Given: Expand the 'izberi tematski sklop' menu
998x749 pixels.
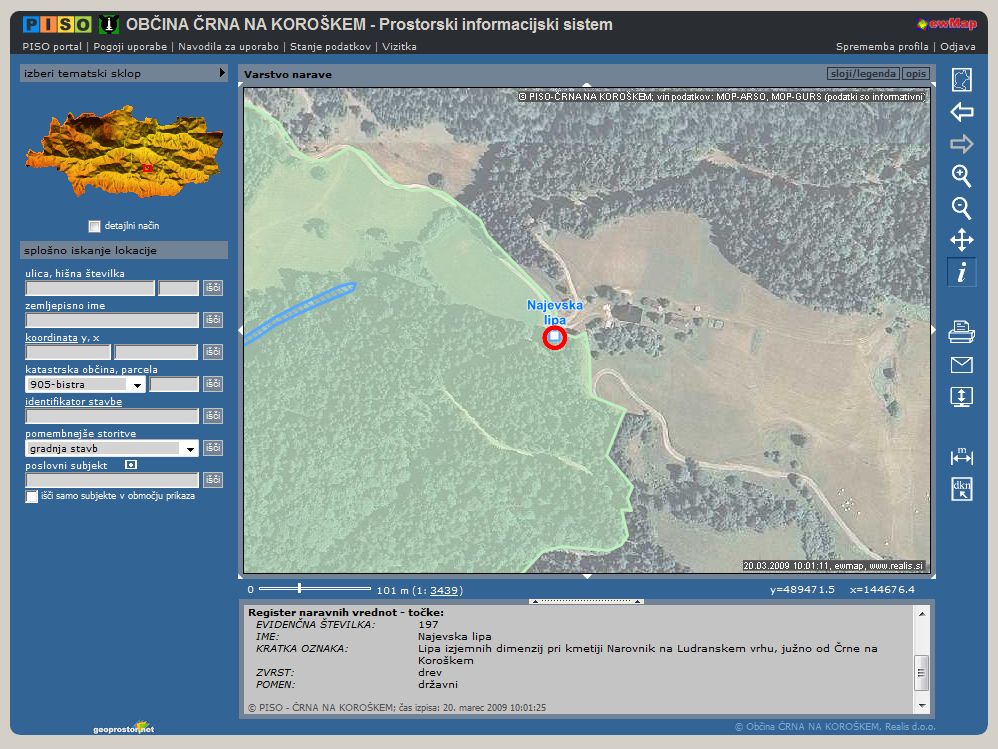Looking at the screenshot, I should (x=222, y=73).
